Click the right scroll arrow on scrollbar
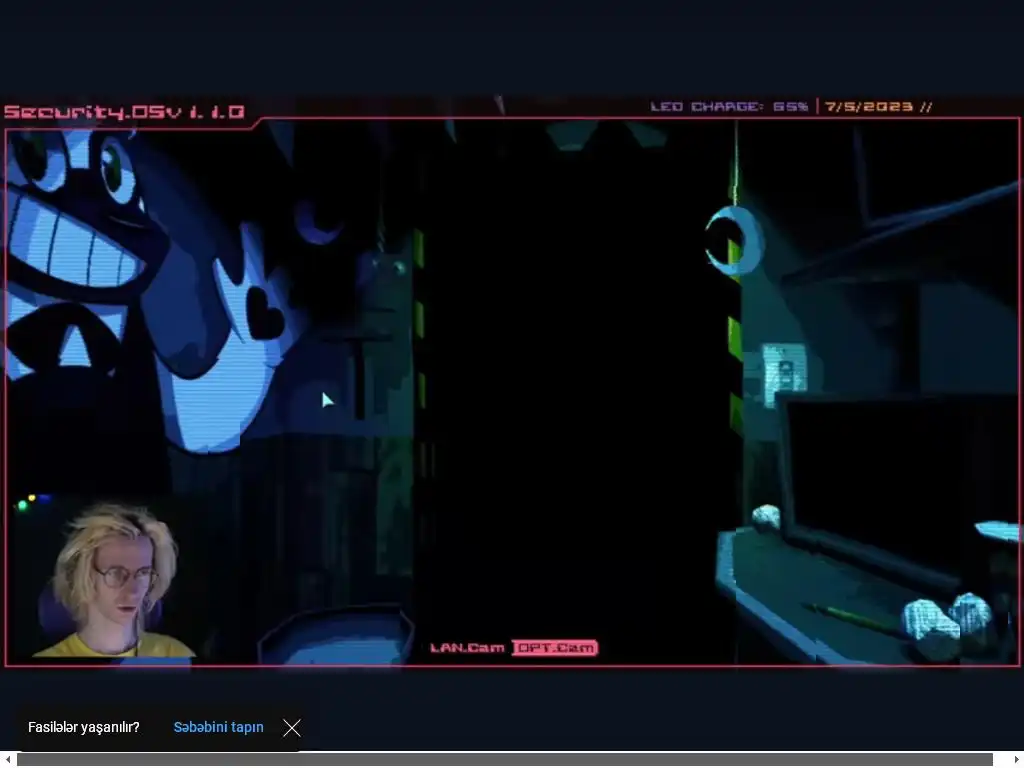1024x768 pixels. pyautogui.click(x=1016, y=760)
